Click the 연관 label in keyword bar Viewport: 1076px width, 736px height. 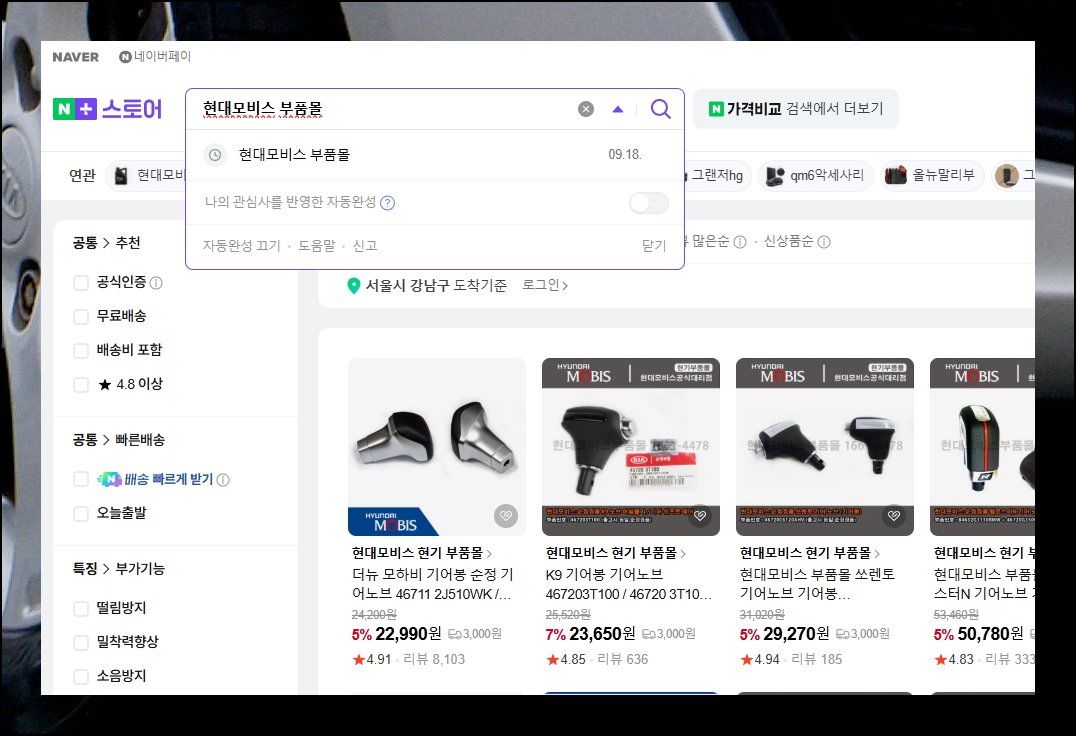tap(82, 176)
